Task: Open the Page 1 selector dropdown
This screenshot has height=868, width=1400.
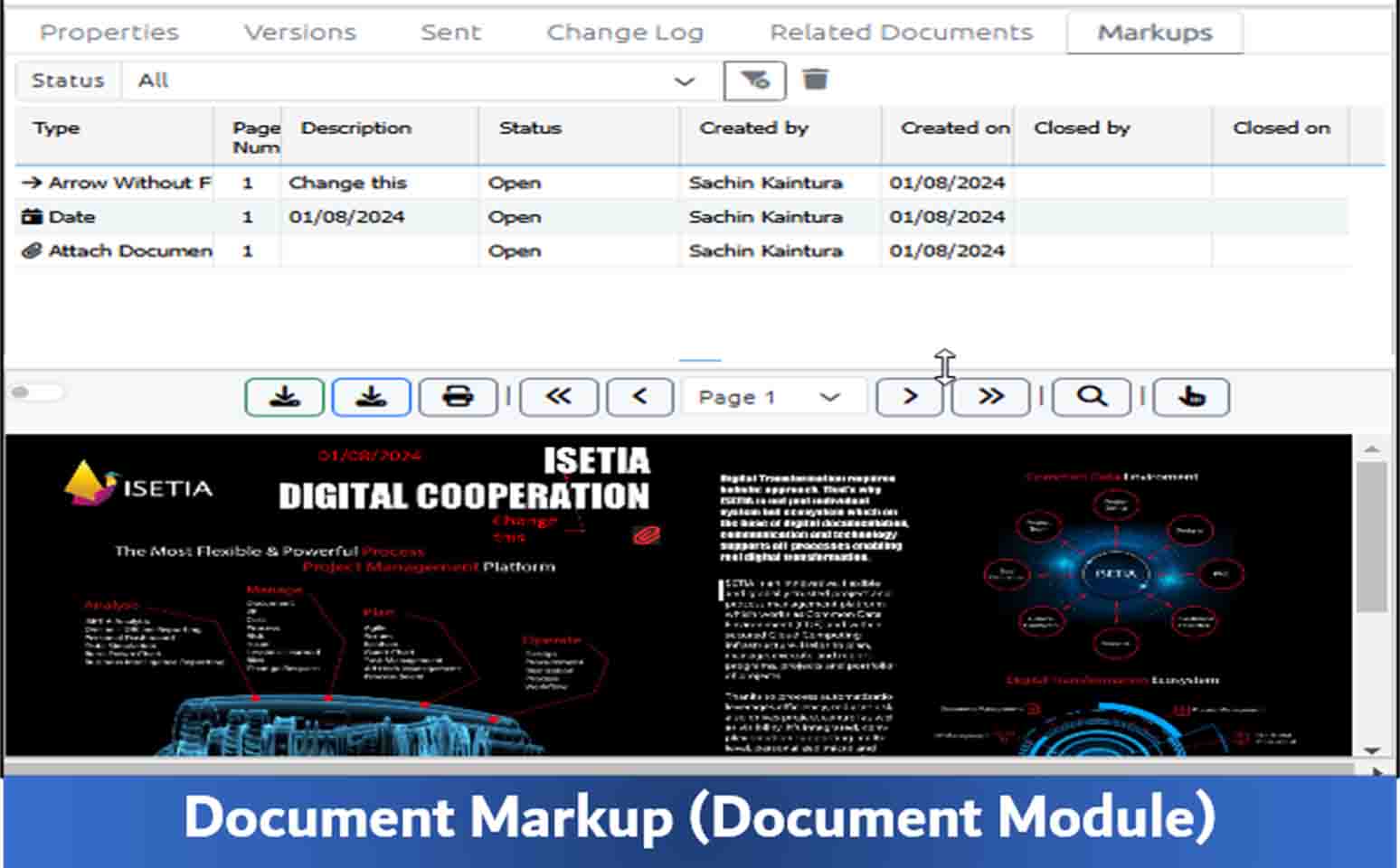Action: pos(774,397)
